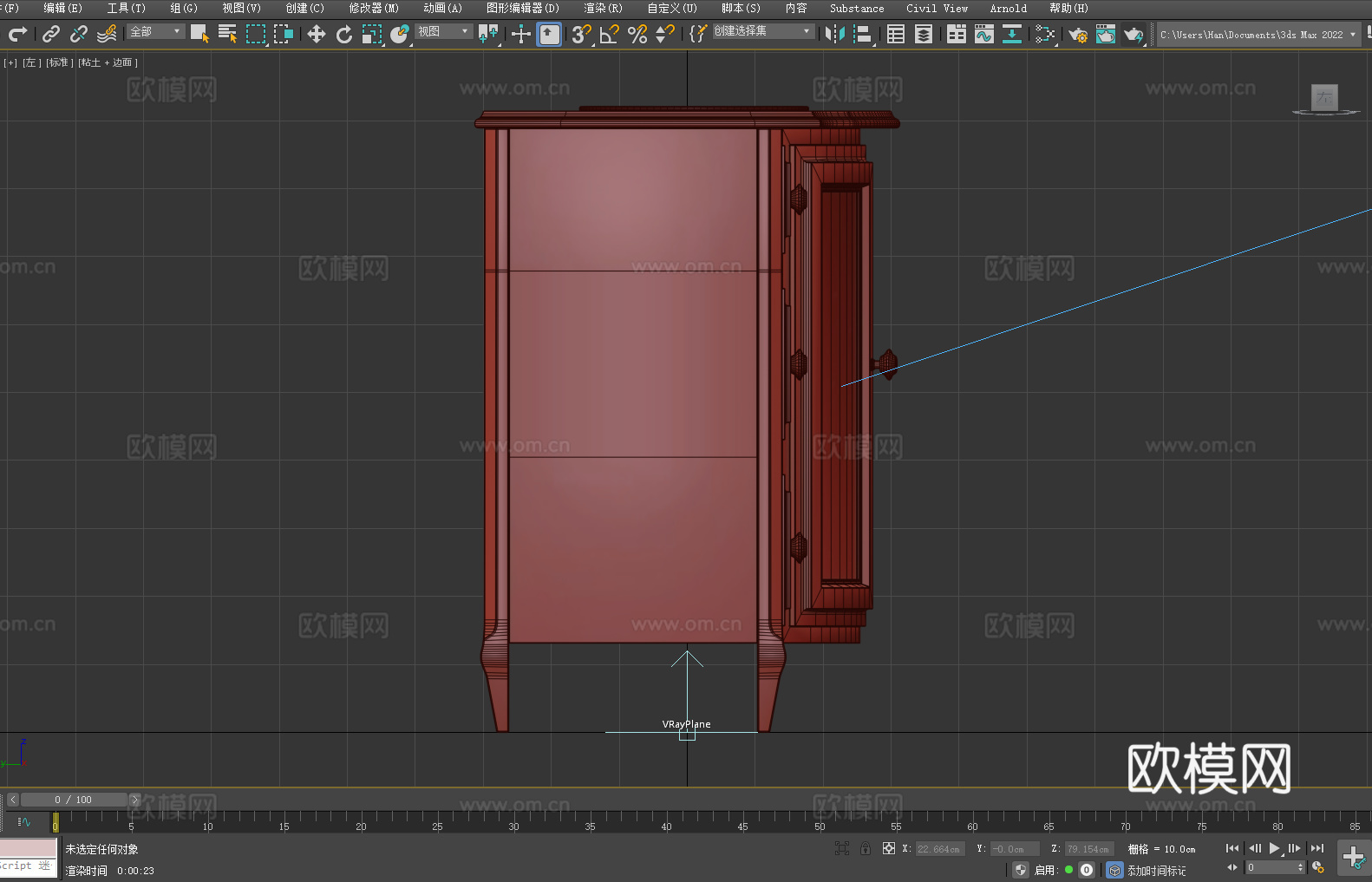
Task: Open the Civil View menu
Action: (x=938, y=8)
